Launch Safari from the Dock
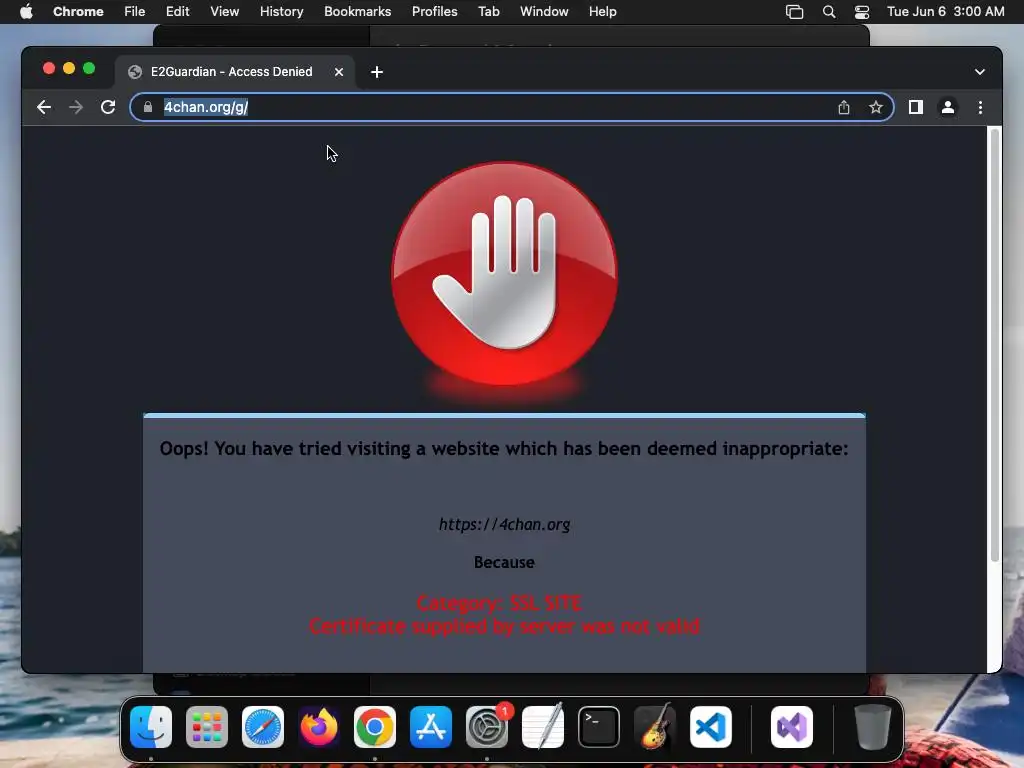This screenshot has width=1024, height=768. point(263,727)
